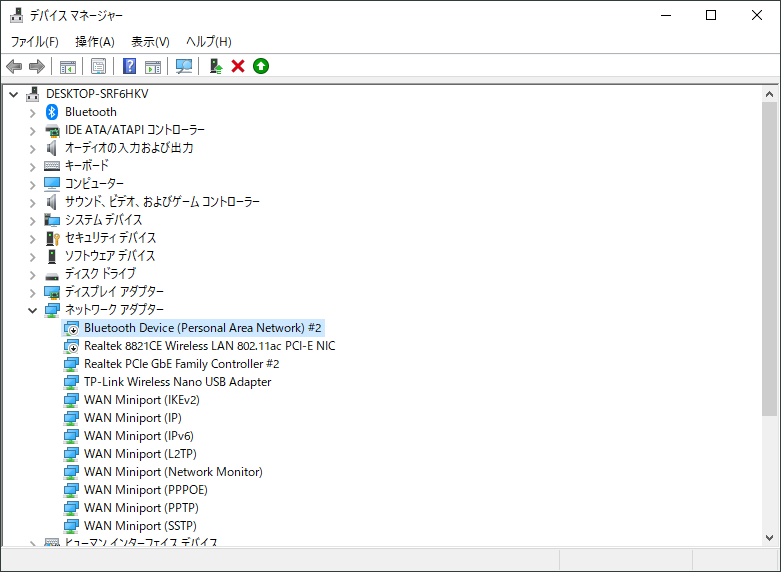Select the ディスク ドライブ category
781x572 pixels.
point(100,274)
